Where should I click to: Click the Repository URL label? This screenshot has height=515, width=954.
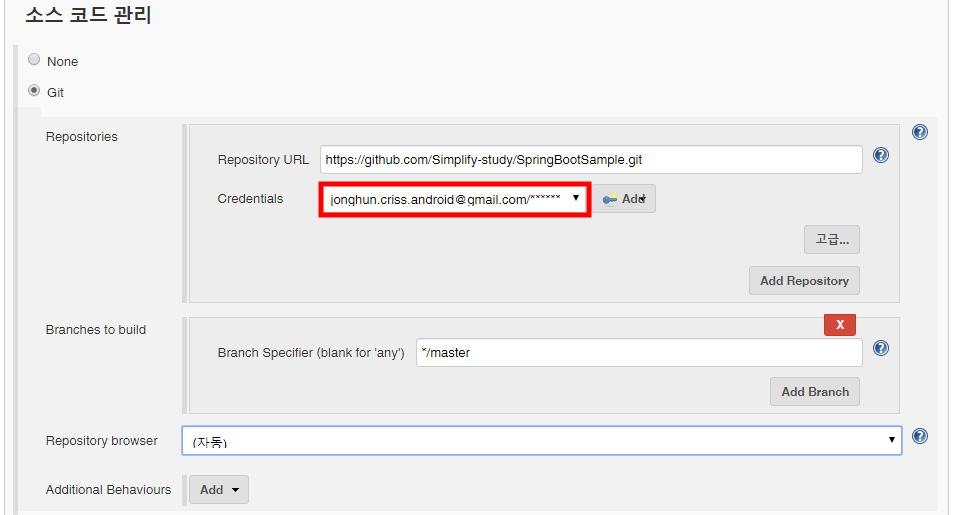(x=263, y=159)
